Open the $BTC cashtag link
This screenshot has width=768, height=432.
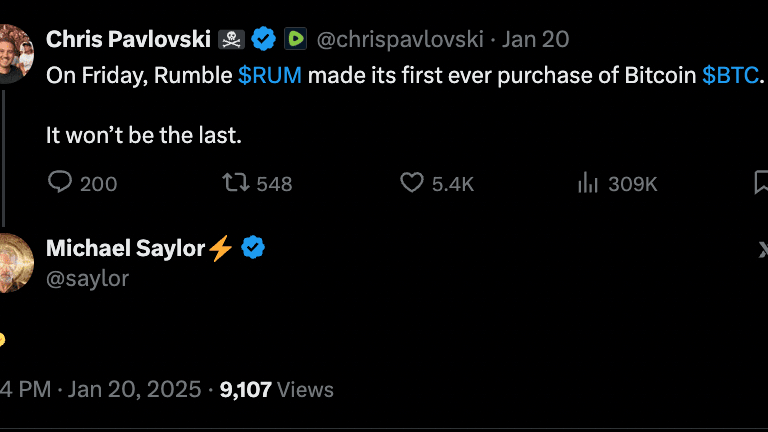(730, 76)
